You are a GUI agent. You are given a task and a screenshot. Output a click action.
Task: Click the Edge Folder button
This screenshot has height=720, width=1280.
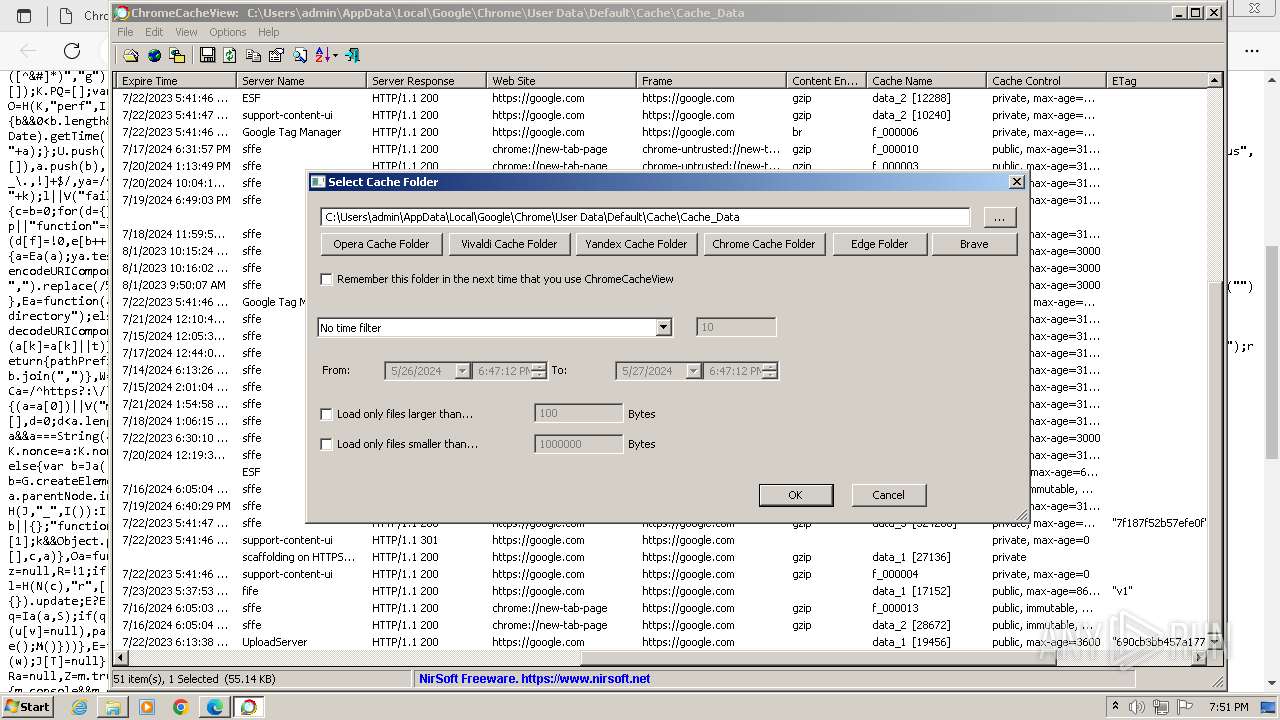[879, 244]
